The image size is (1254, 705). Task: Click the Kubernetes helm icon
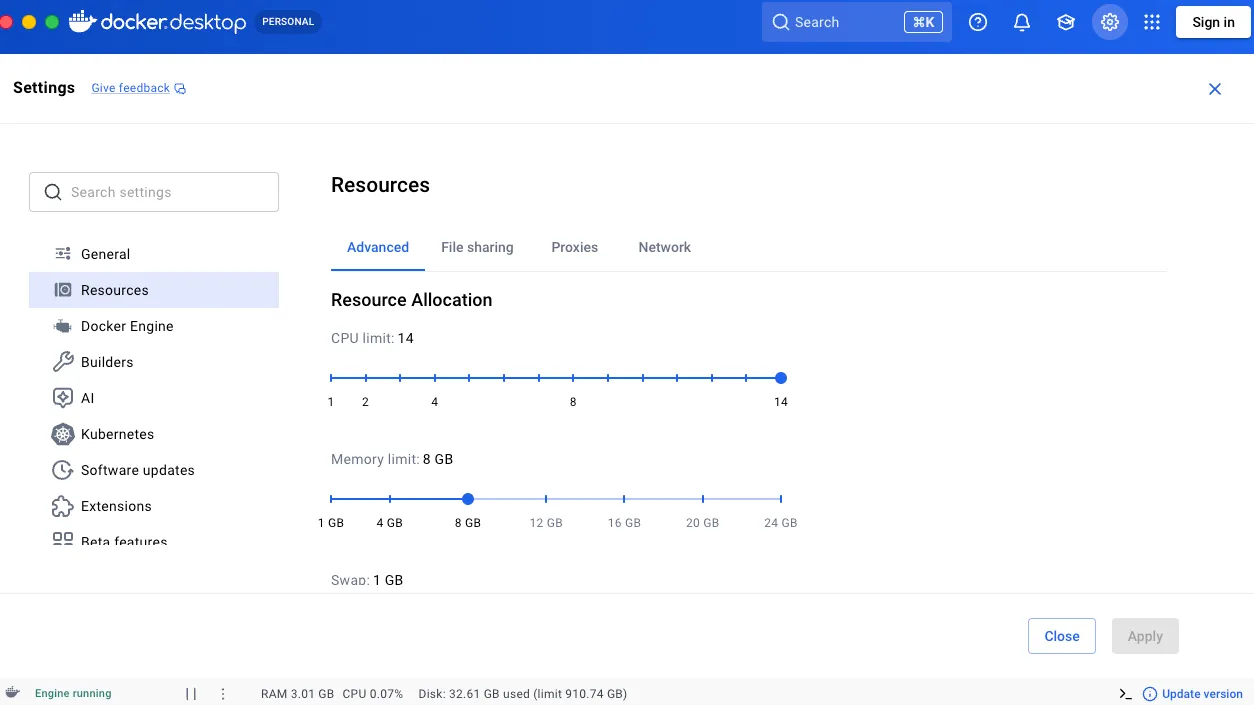tap(63, 434)
